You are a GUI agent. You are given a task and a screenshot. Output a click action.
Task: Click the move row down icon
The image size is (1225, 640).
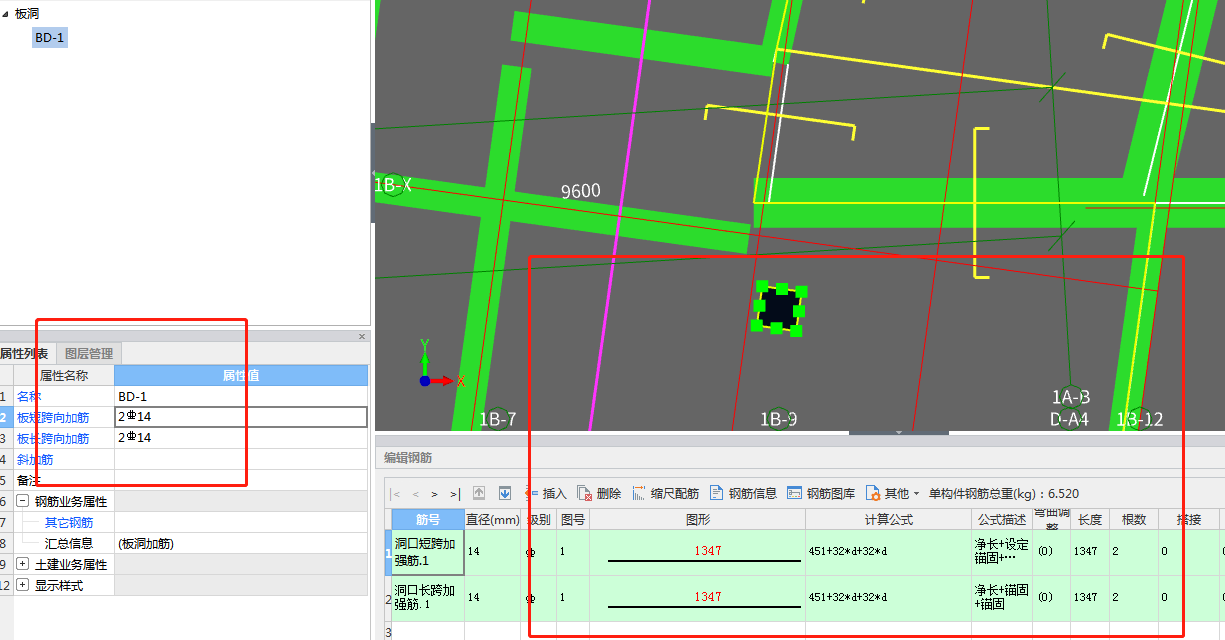(505, 493)
